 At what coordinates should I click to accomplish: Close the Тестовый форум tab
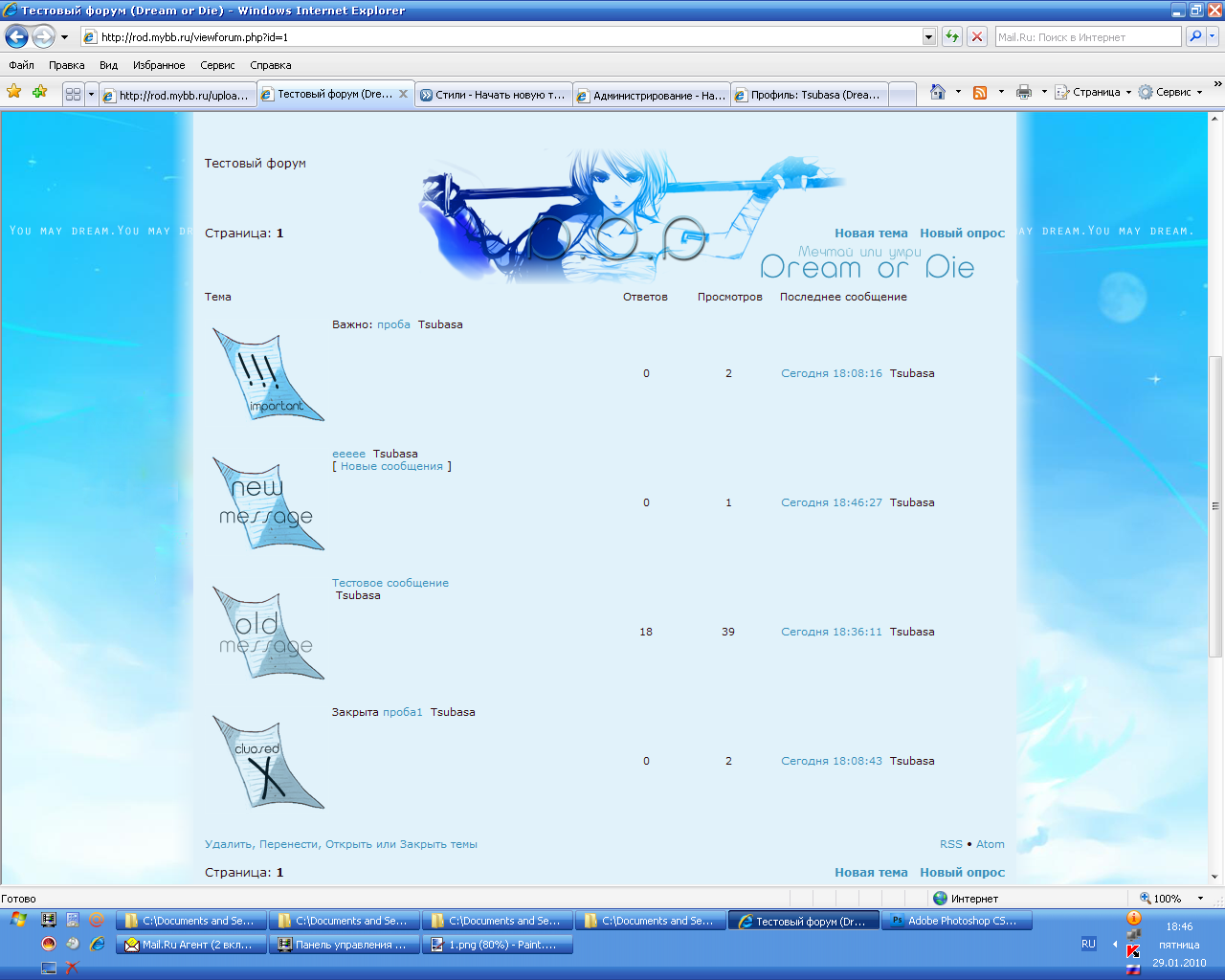tap(403, 94)
